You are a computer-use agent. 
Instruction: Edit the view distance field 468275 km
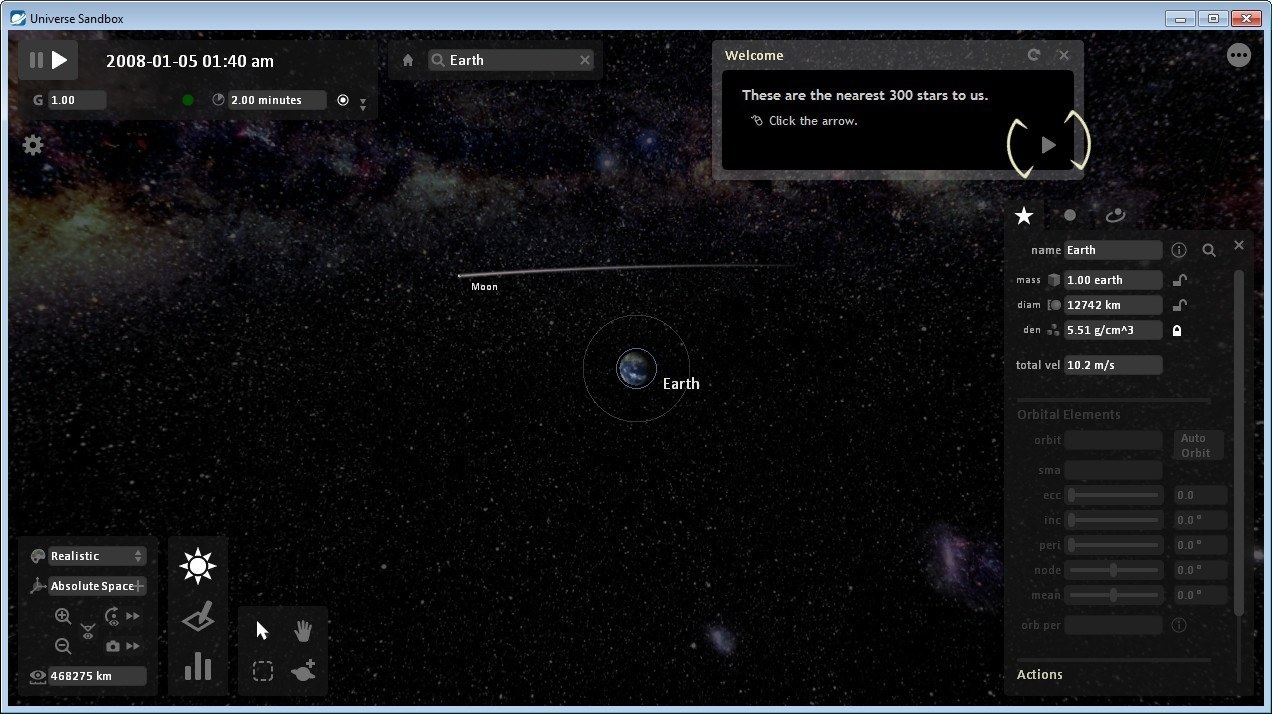(97, 676)
